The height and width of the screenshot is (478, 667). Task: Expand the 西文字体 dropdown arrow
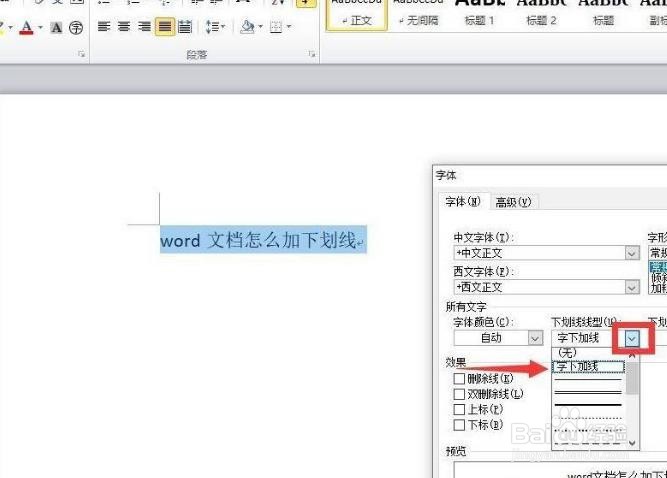pos(632,287)
